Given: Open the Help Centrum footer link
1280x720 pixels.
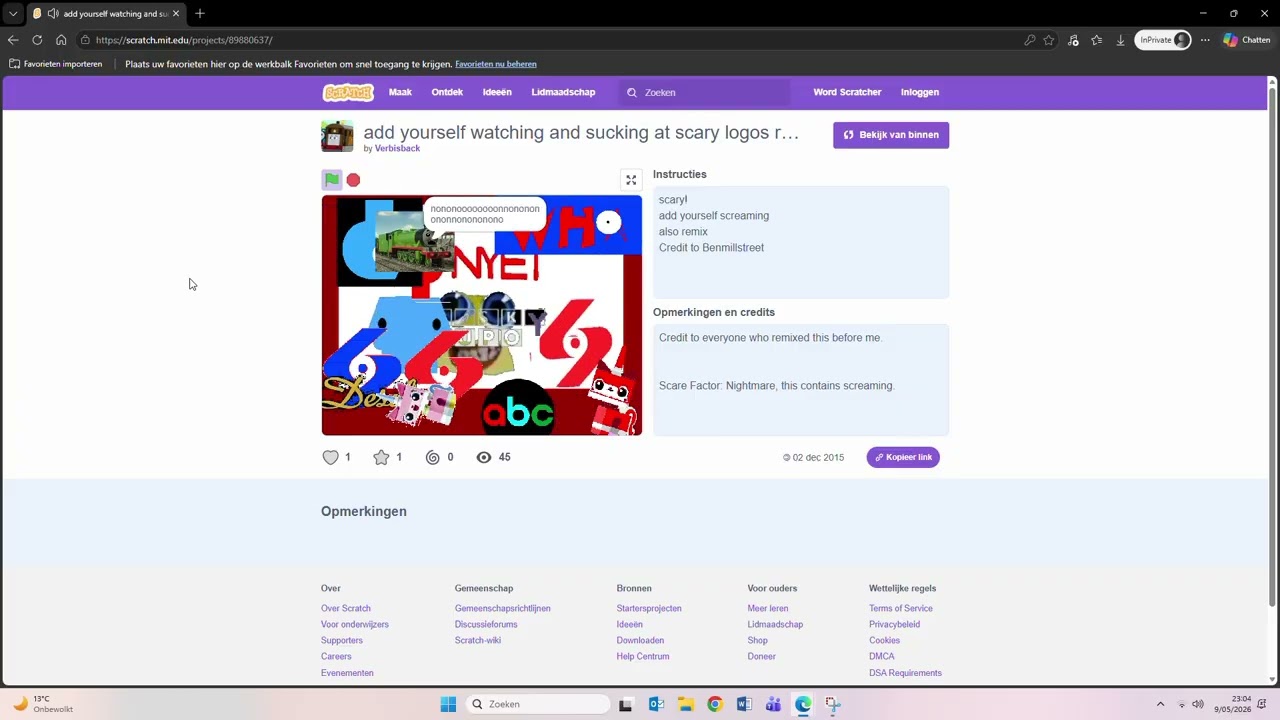Looking at the screenshot, I should [643, 656].
